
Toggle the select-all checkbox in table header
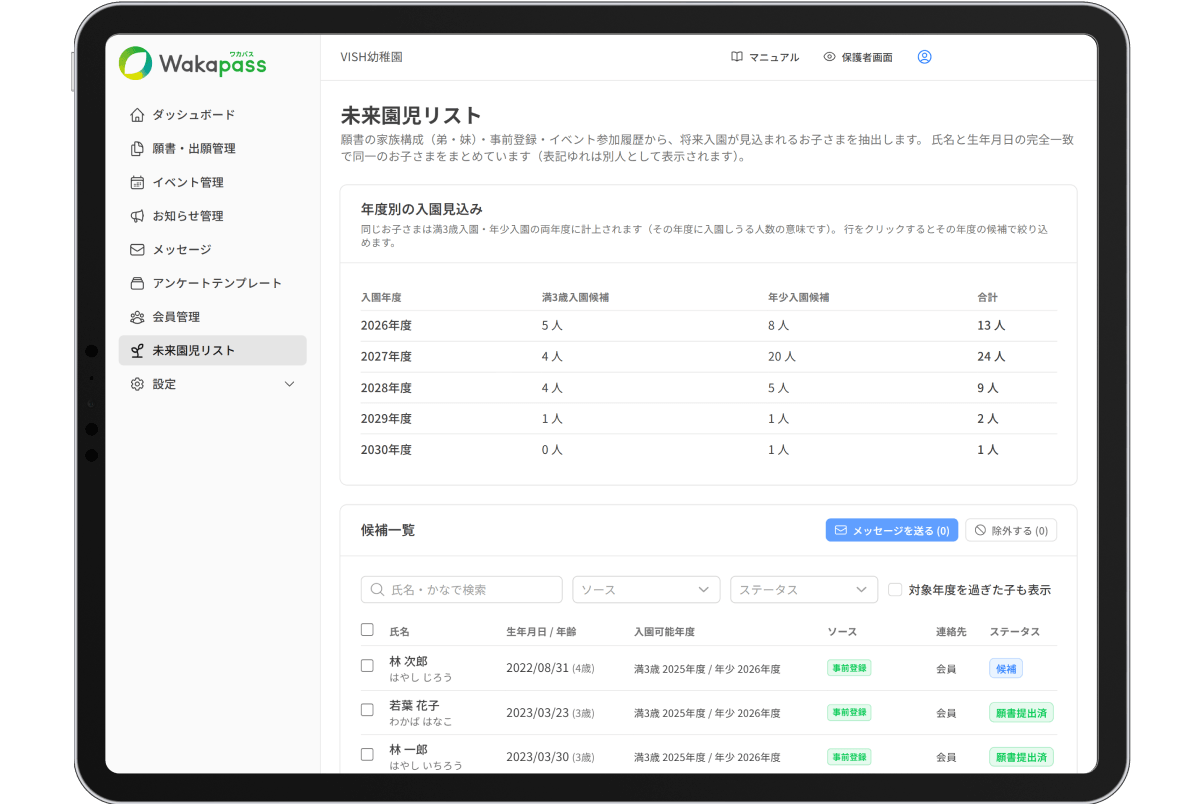(x=367, y=630)
